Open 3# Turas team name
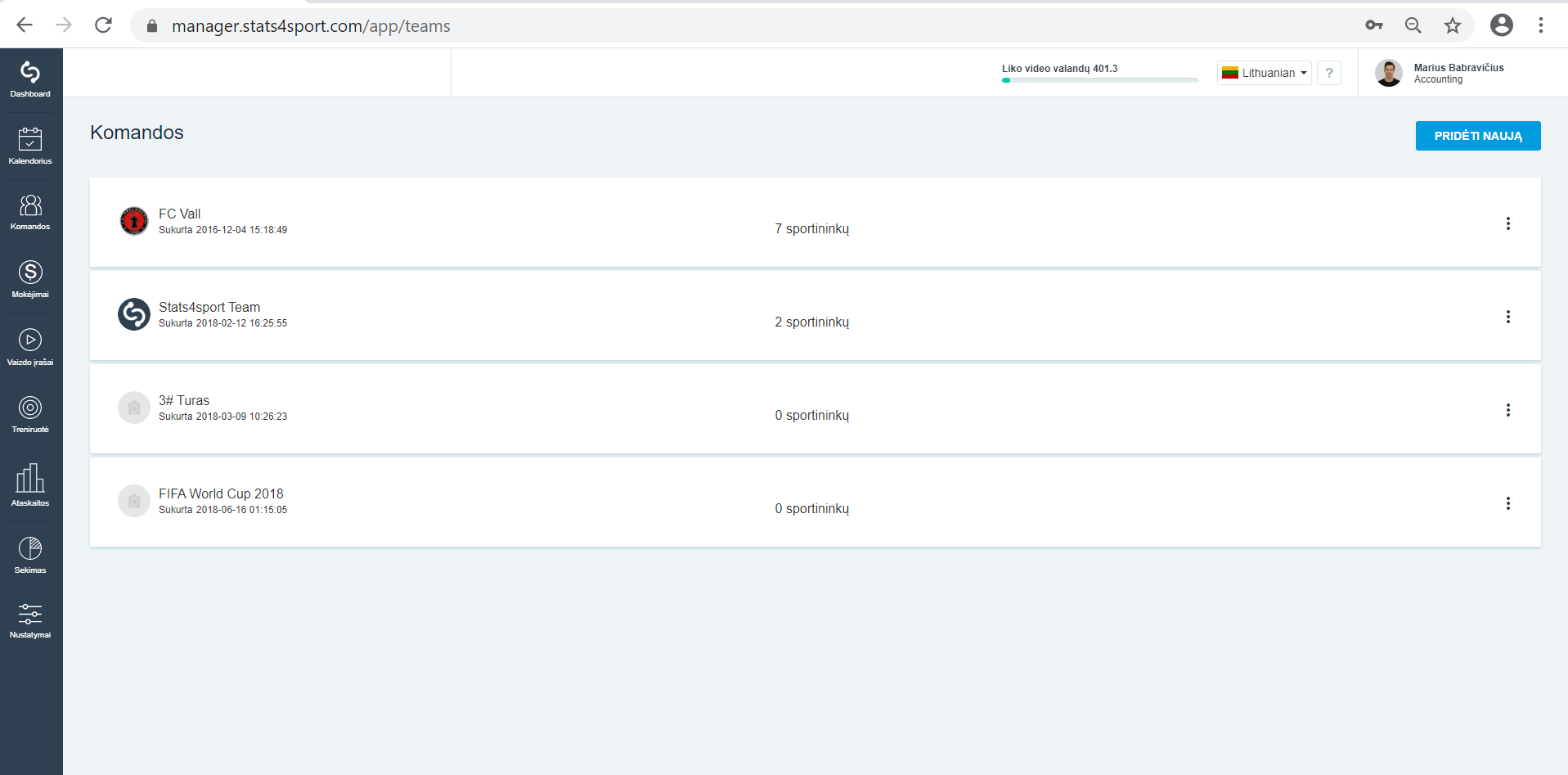 pyautogui.click(x=184, y=400)
